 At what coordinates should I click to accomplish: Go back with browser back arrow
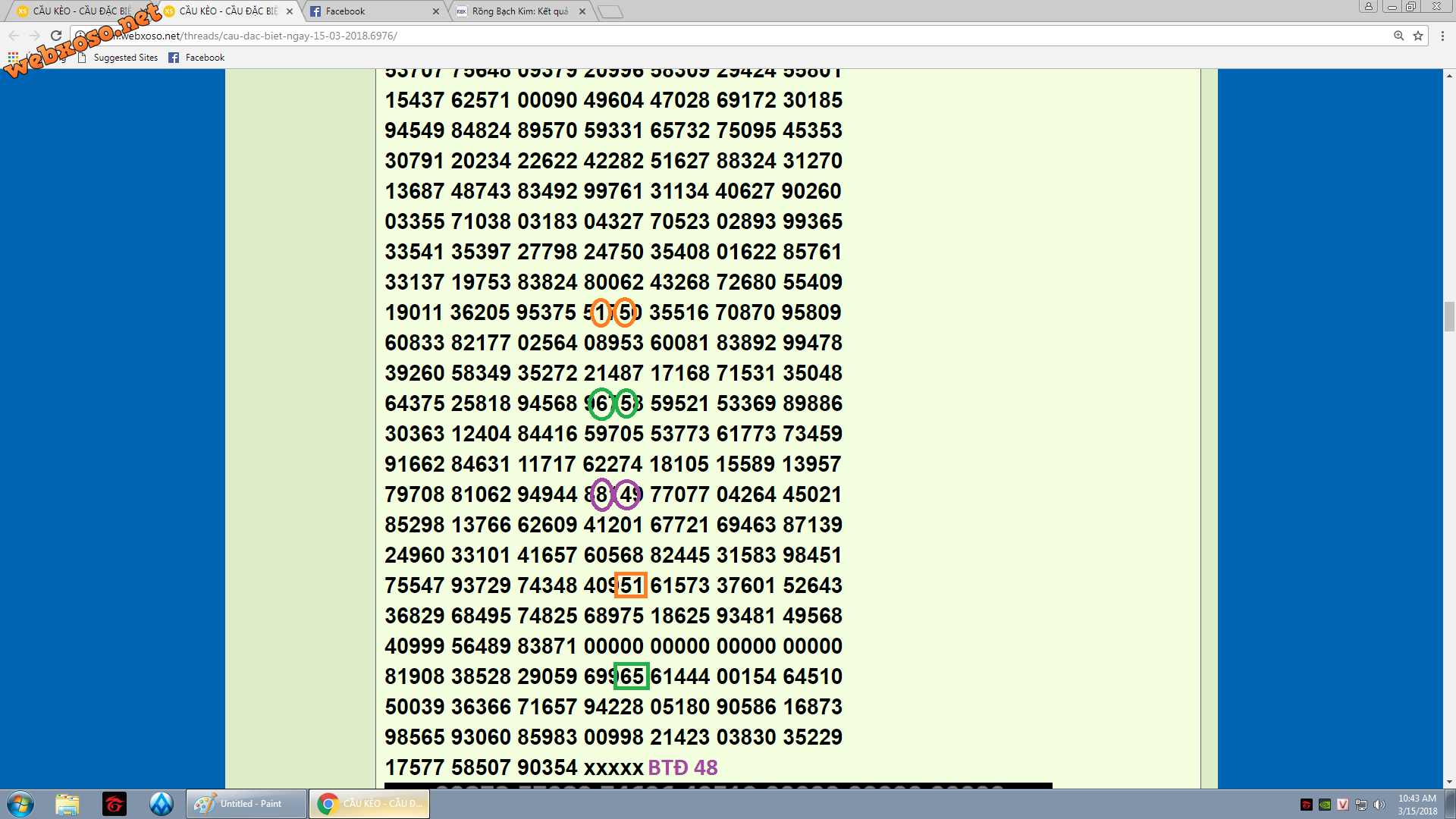14,36
